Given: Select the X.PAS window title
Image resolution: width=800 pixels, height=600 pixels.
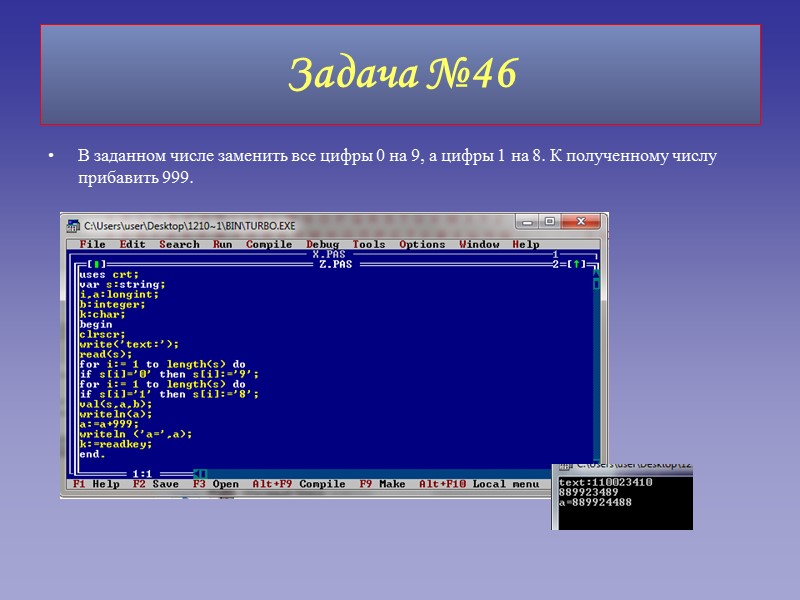Looking at the screenshot, I should click(329, 254).
